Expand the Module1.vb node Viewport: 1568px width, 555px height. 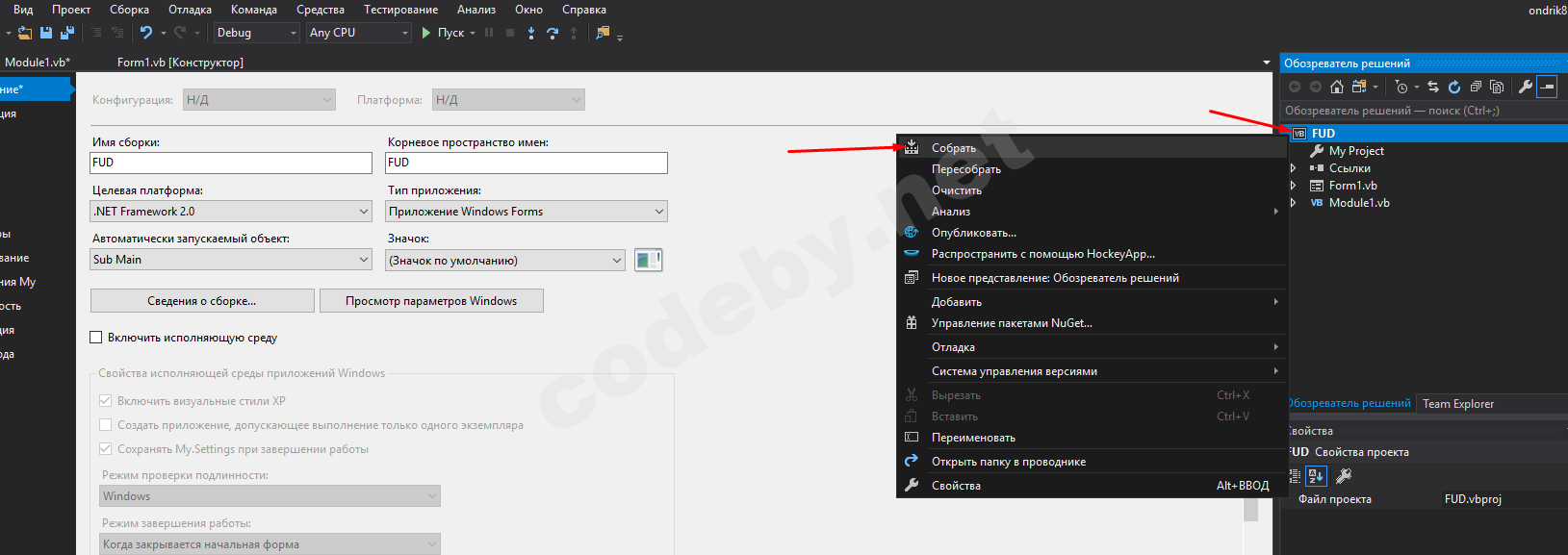(x=1293, y=203)
